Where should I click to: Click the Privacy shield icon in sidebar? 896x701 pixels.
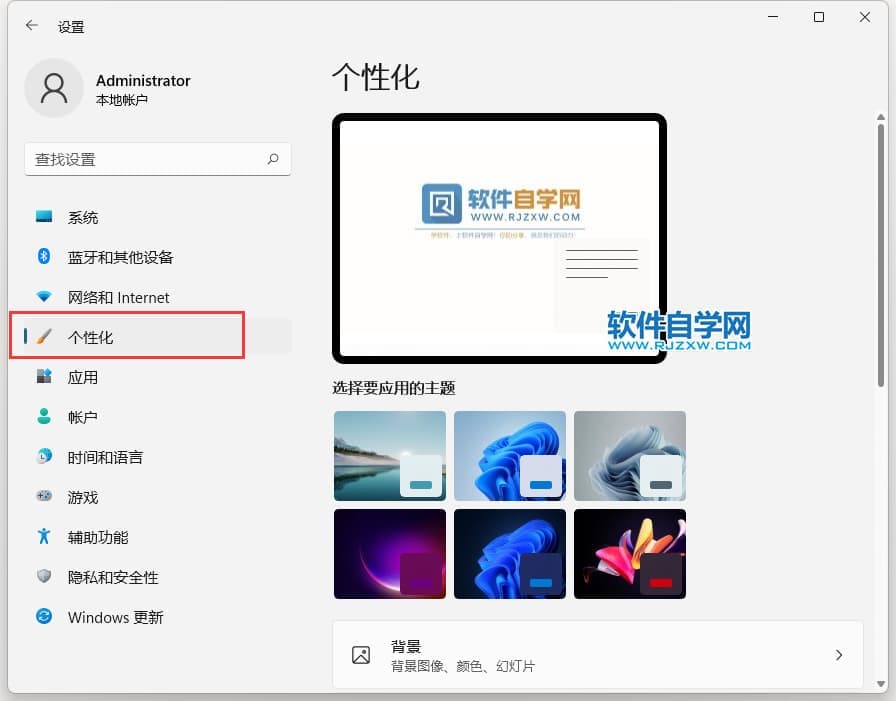pyautogui.click(x=44, y=577)
